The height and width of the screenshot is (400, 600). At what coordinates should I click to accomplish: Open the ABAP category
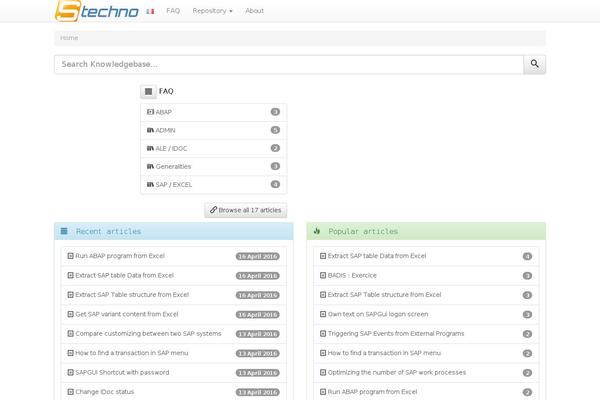tap(214, 112)
